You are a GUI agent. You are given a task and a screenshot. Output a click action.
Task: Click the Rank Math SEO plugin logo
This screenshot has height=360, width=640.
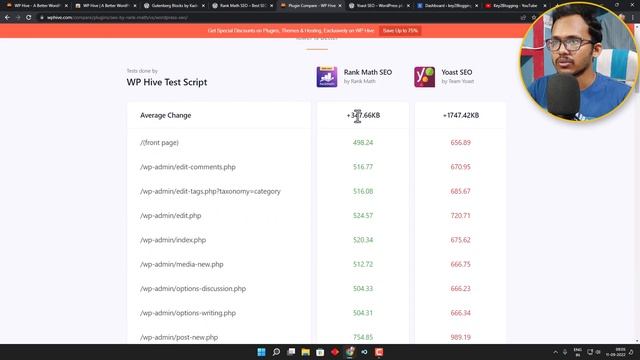click(x=327, y=77)
